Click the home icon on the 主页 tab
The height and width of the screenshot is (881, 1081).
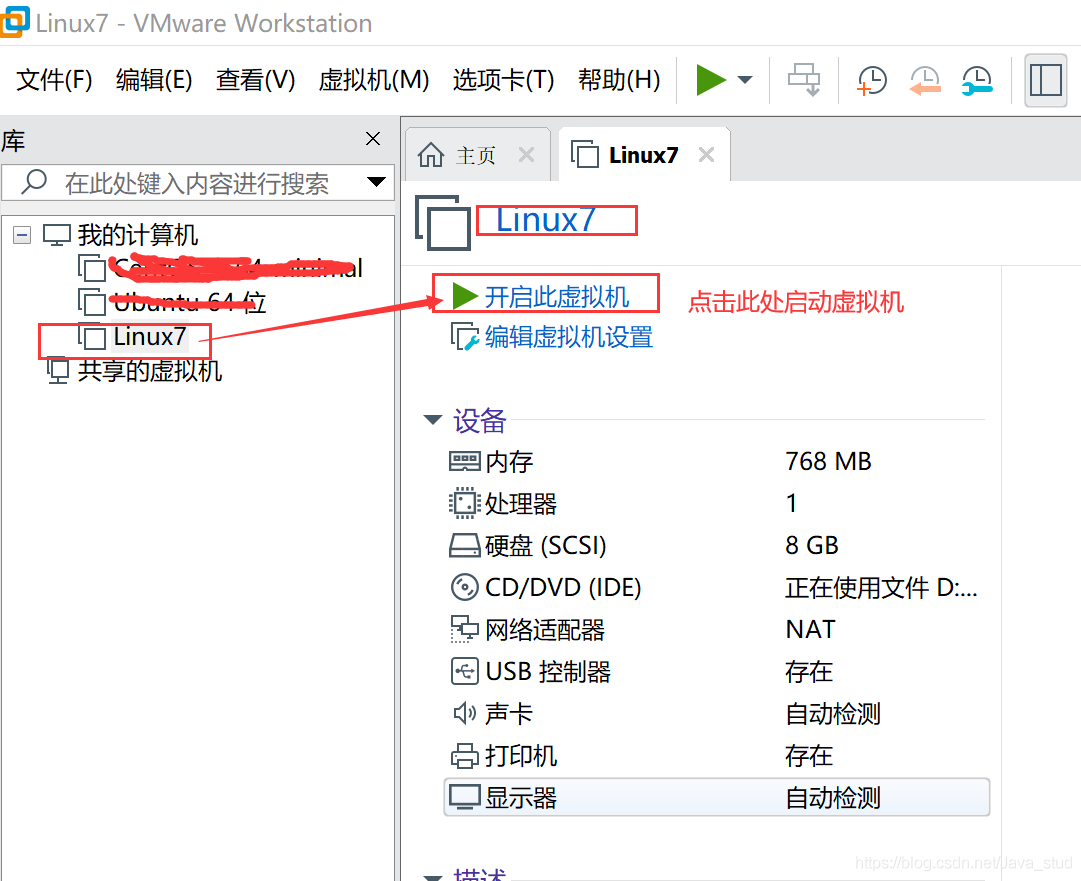[x=431, y=154]
